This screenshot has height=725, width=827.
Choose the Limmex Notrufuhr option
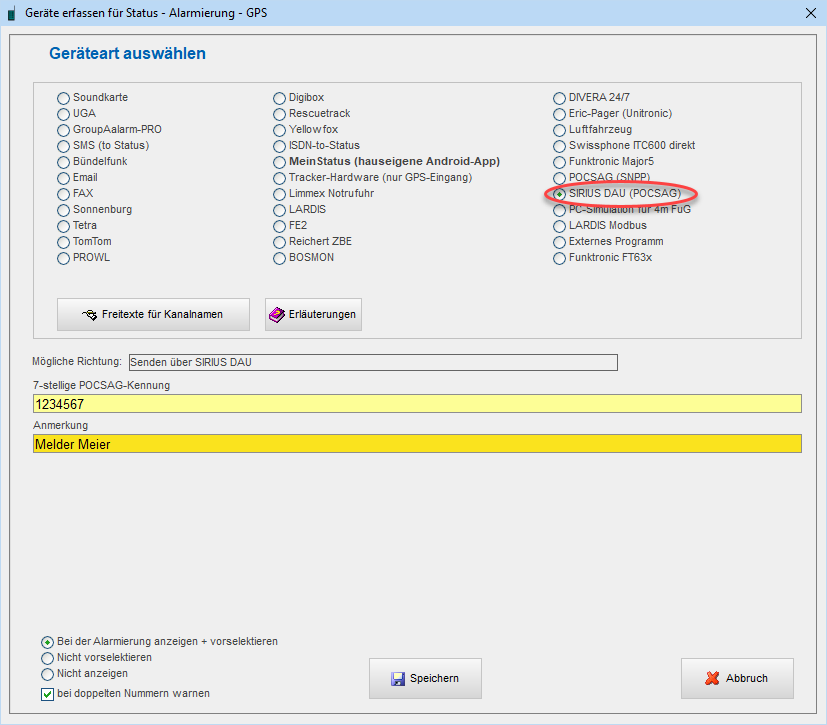click(x=280, y=194)
